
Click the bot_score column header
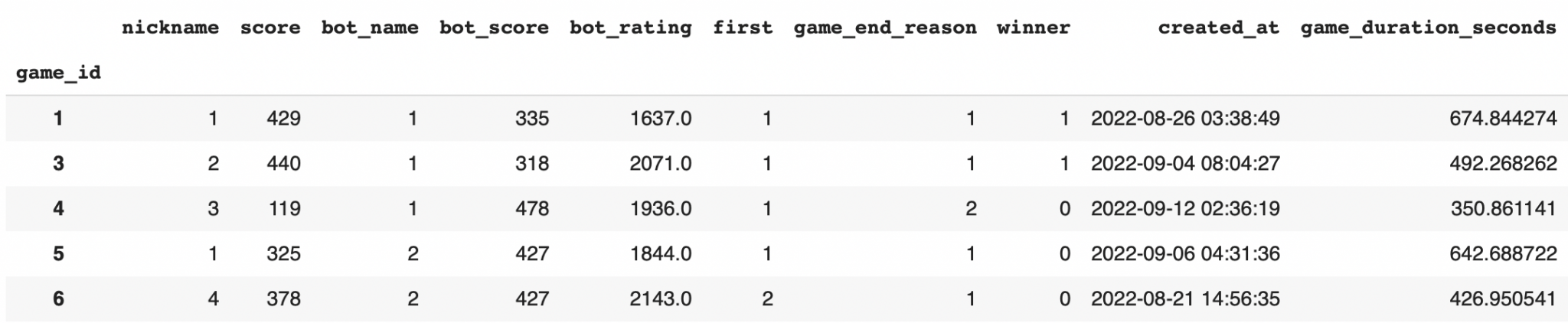click(x=494, y=28)
